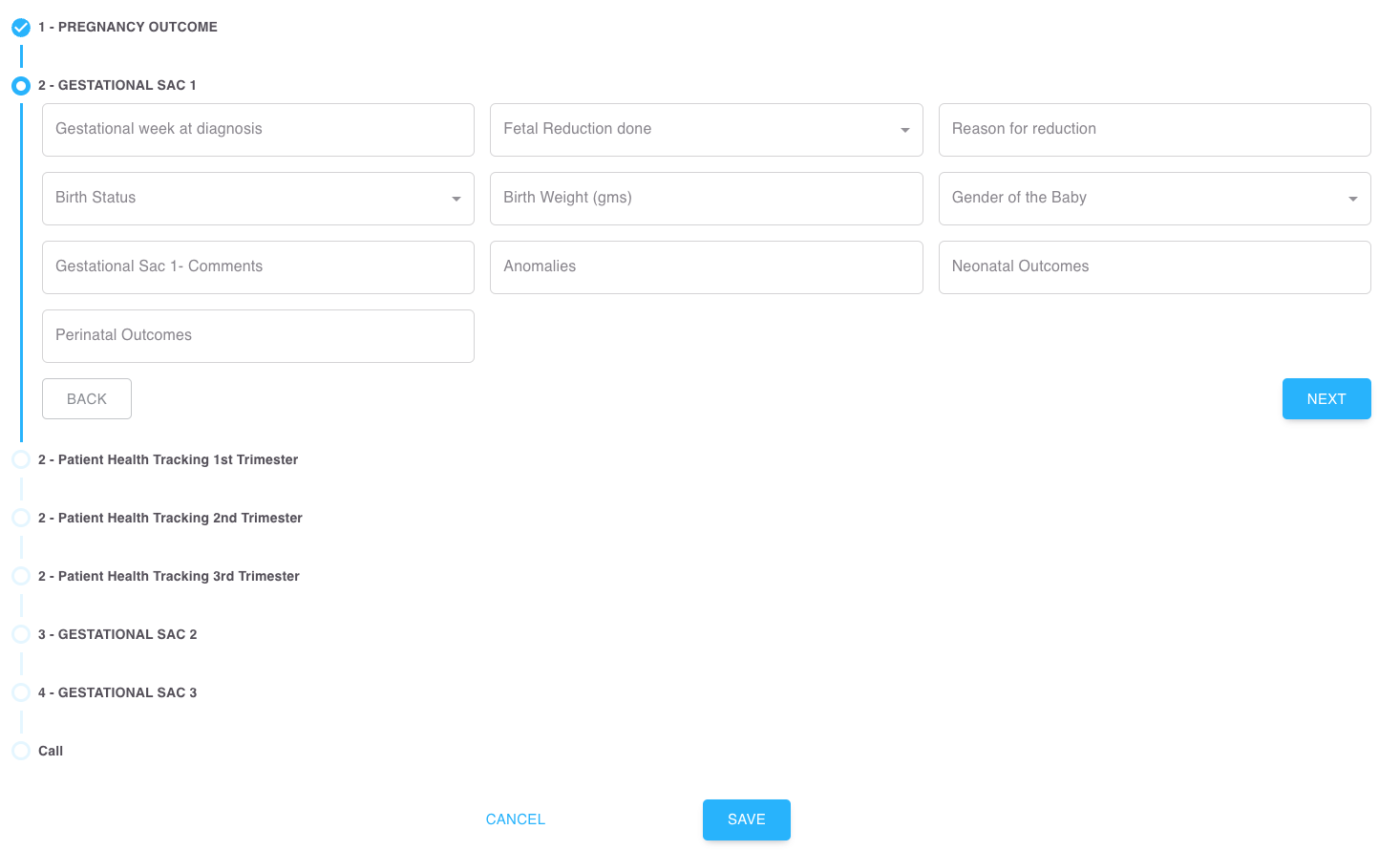Click the CANCEL link
This screenshot has width=1400, height=851.
point(515,819)
